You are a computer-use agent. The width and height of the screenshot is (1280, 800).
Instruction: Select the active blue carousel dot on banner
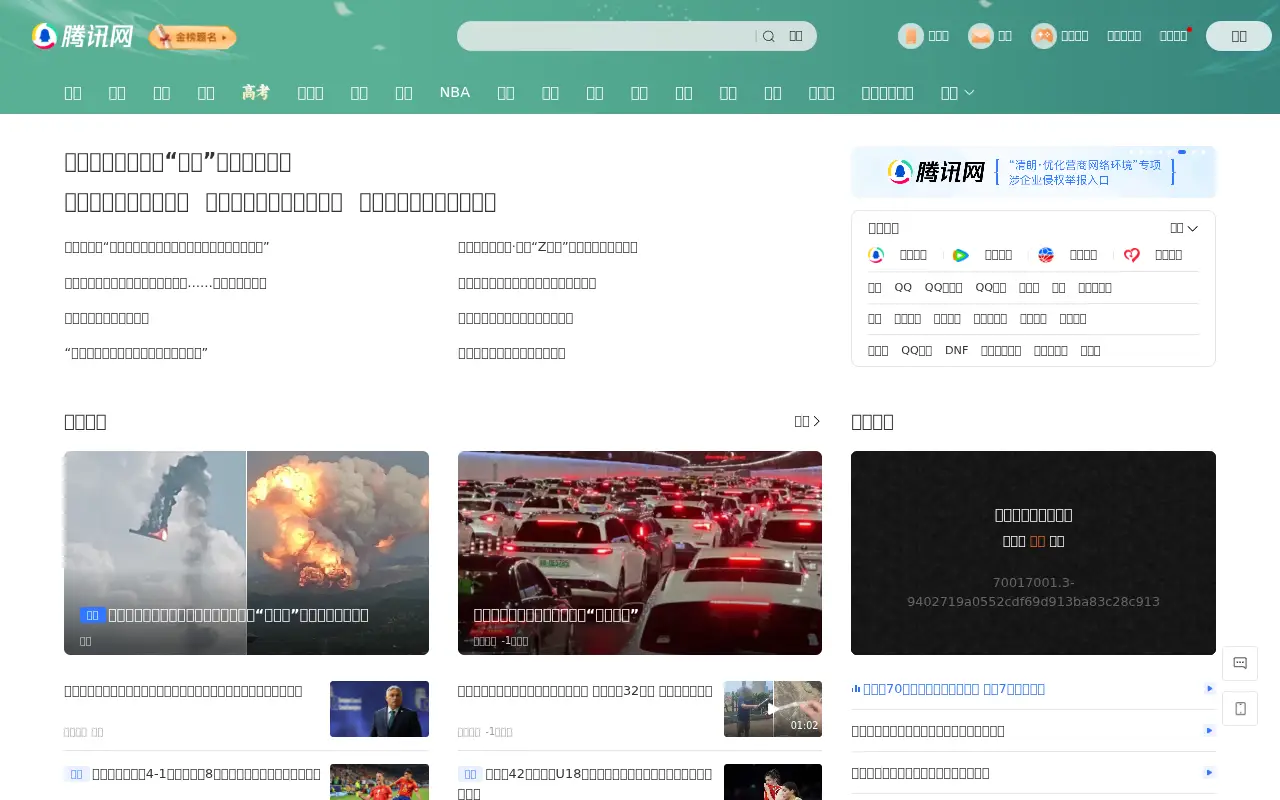[1182, 152]
